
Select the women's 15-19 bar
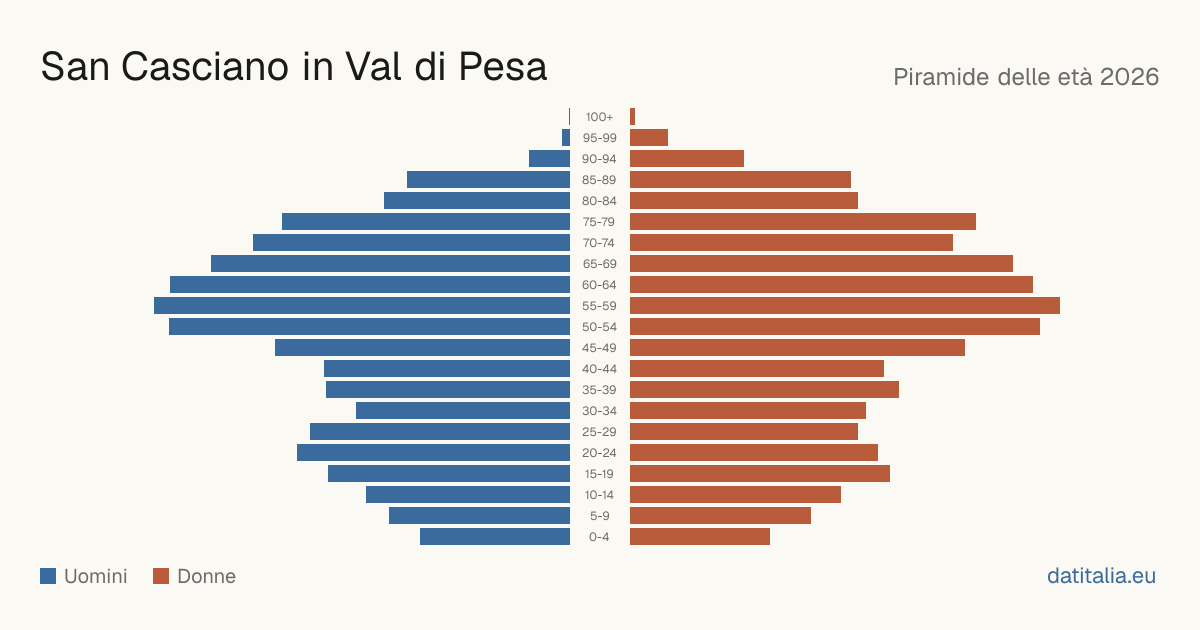[x=760, y=474]
